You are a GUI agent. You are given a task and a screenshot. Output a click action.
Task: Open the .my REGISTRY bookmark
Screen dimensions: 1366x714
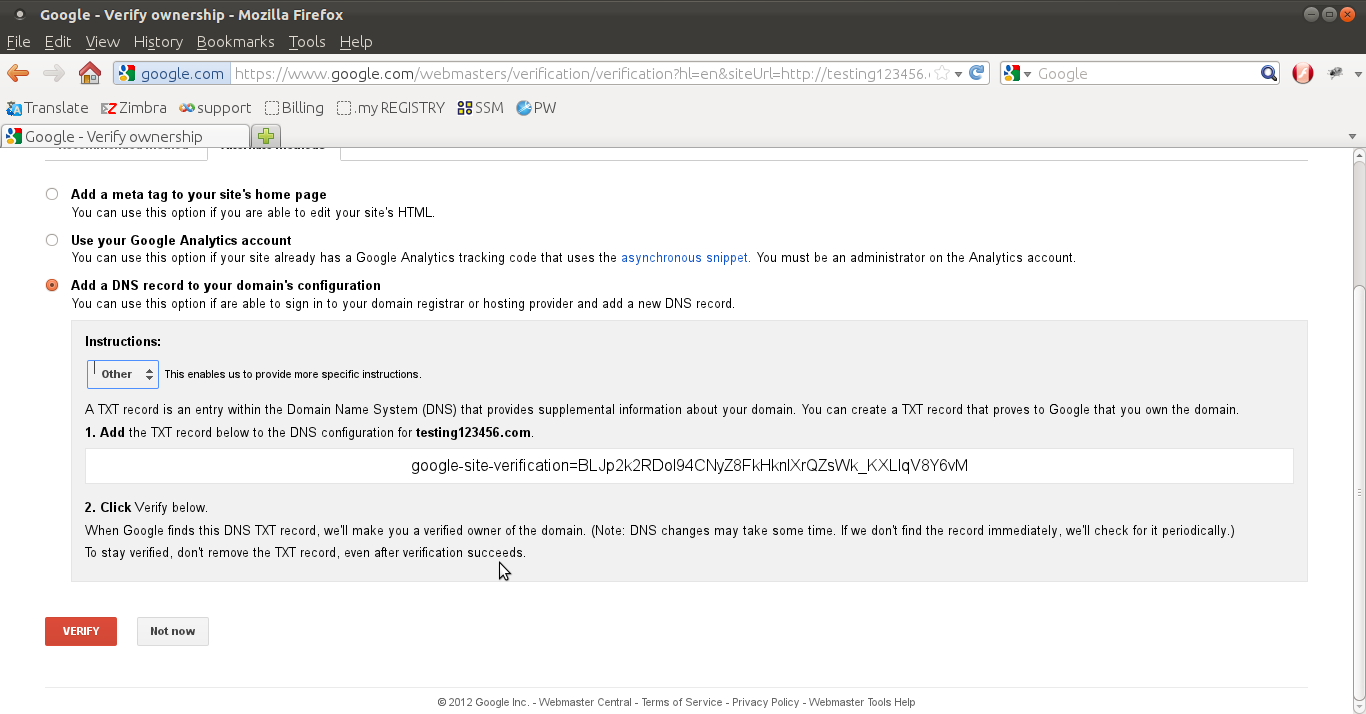pos(391,108)
